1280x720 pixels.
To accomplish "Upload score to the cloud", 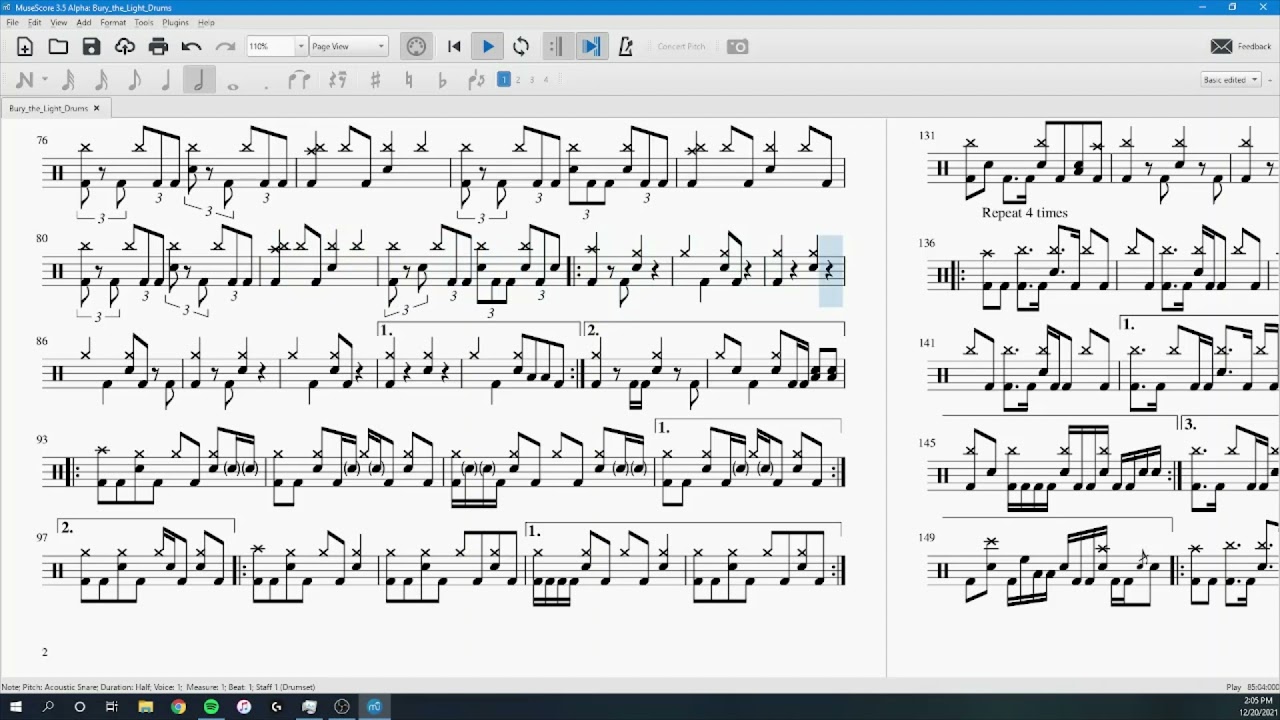I will [x=125, y=46].
